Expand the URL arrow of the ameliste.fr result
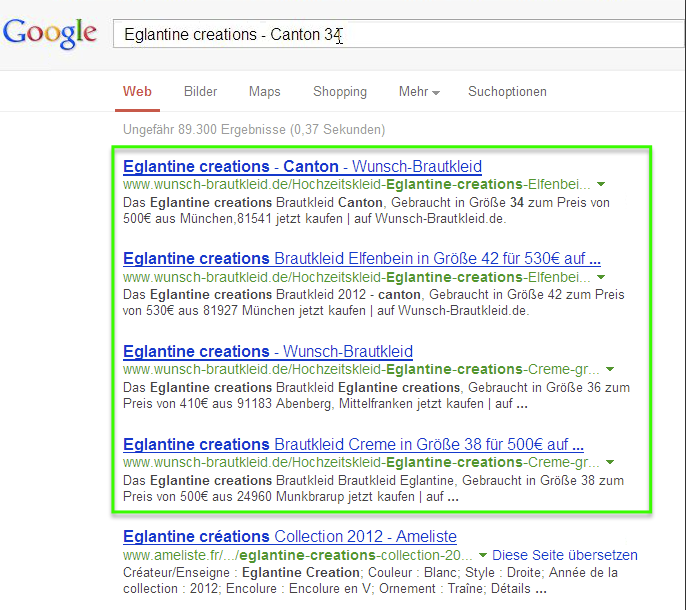Screen dimensions: 686x610 [483, 555]
